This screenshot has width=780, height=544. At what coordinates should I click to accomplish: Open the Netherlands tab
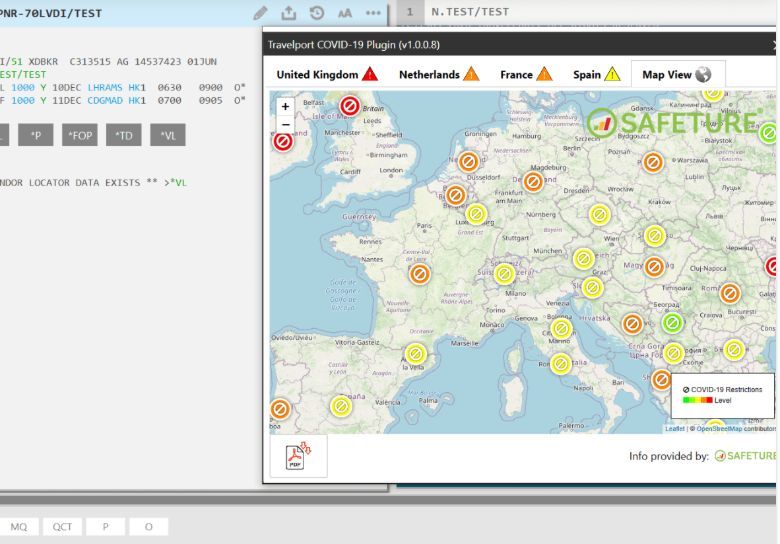[x=439, y=75]
